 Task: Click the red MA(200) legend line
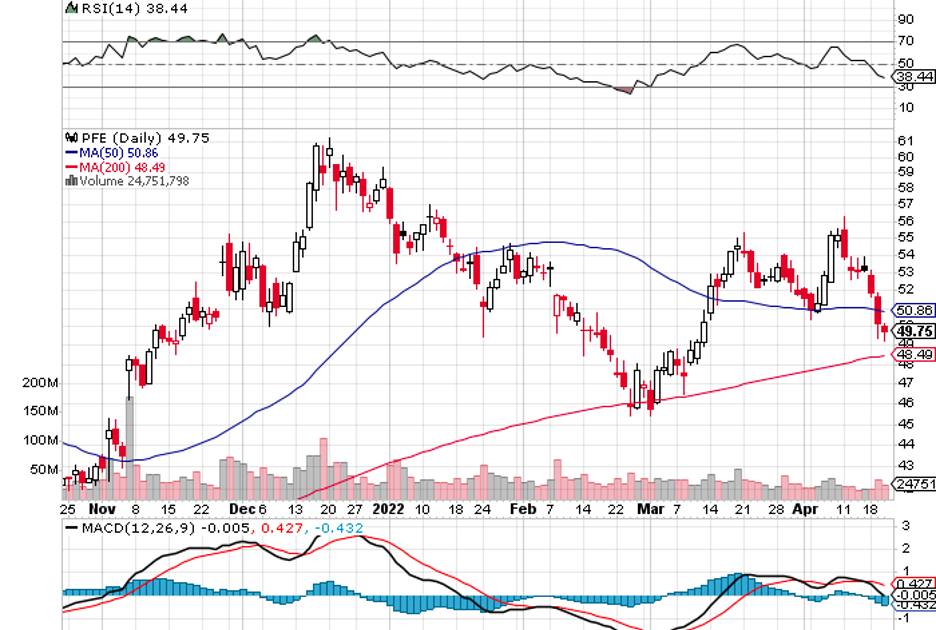click(70, 167)
